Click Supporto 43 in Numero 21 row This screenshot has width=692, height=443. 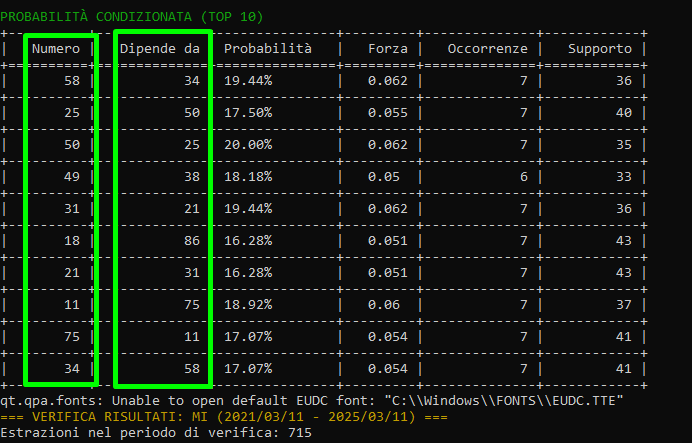click(624, 273)
